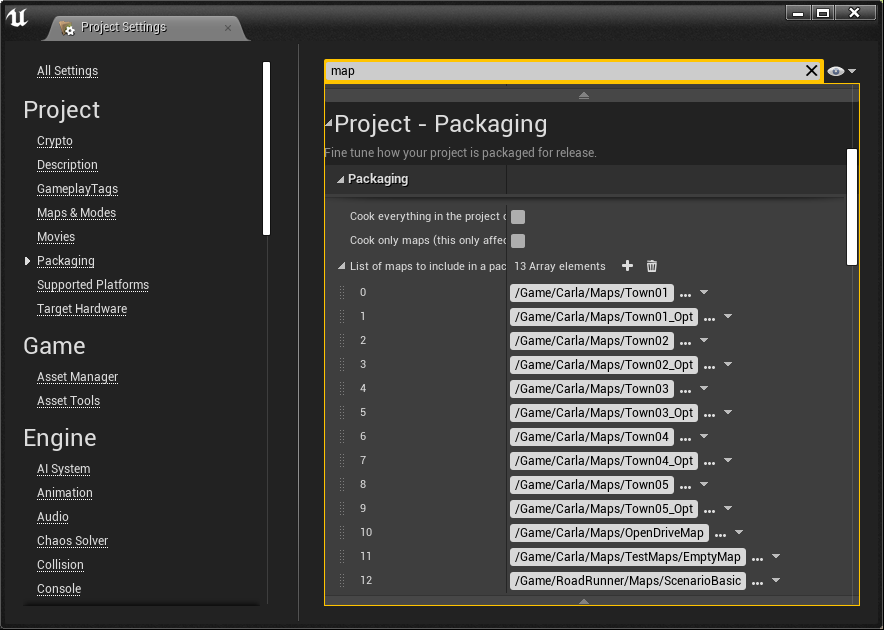Click the drag handle of array element 0
884x630 pixels.
[341, 293]
